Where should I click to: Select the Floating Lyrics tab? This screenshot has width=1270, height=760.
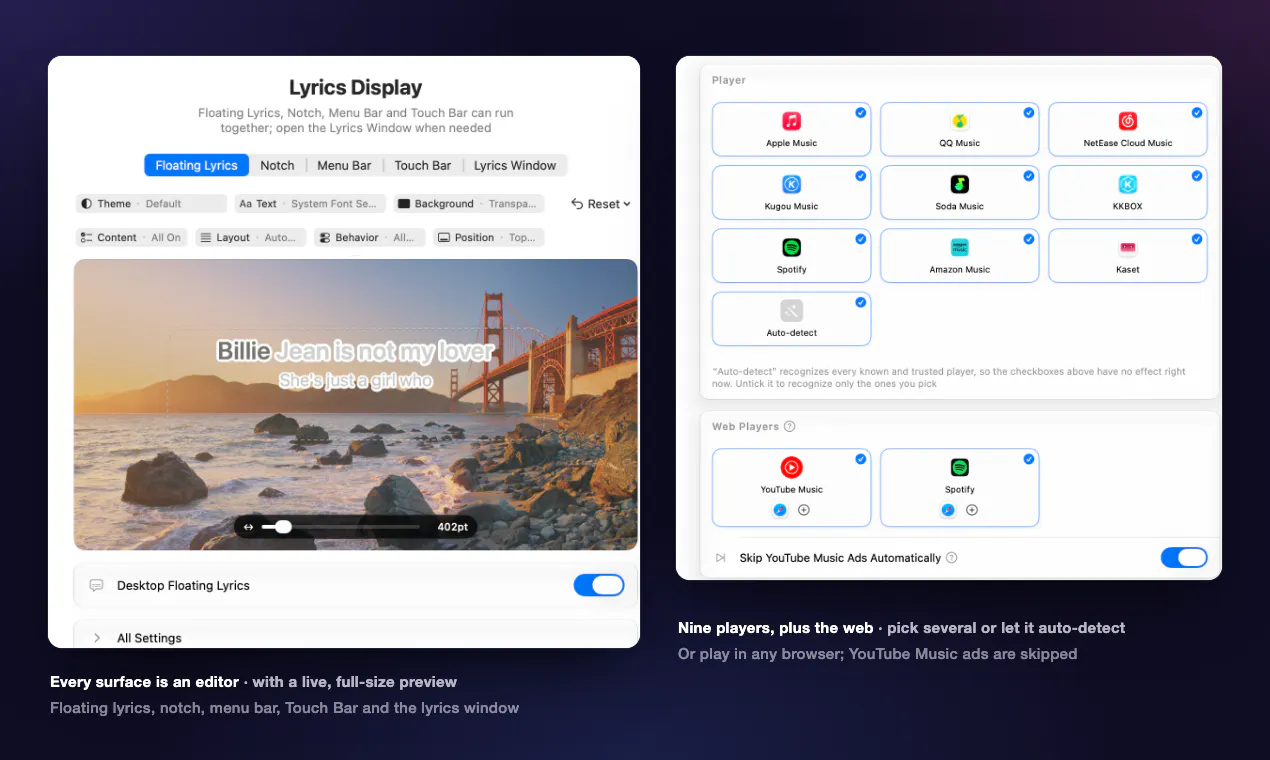point(196,165)
